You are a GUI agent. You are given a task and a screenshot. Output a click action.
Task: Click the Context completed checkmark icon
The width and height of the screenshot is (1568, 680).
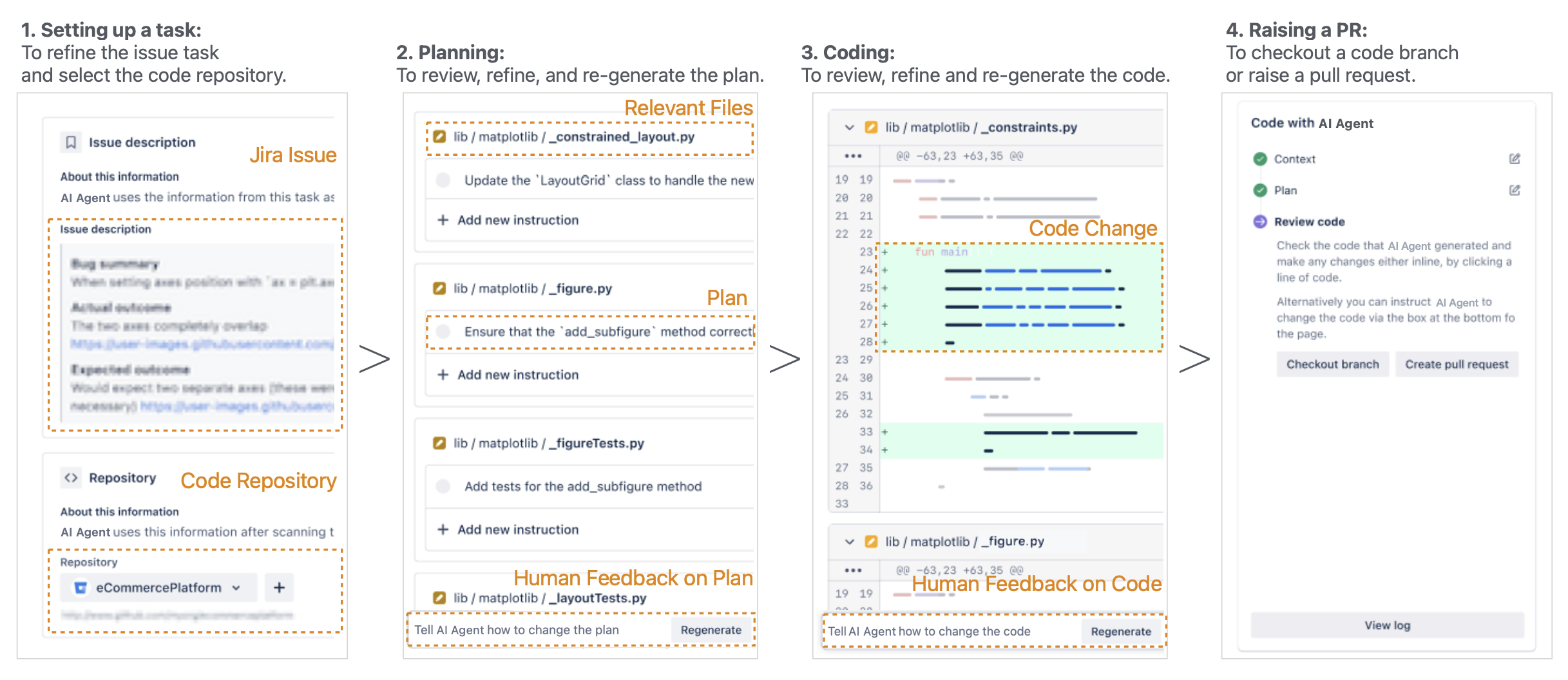click(1260, 159)
